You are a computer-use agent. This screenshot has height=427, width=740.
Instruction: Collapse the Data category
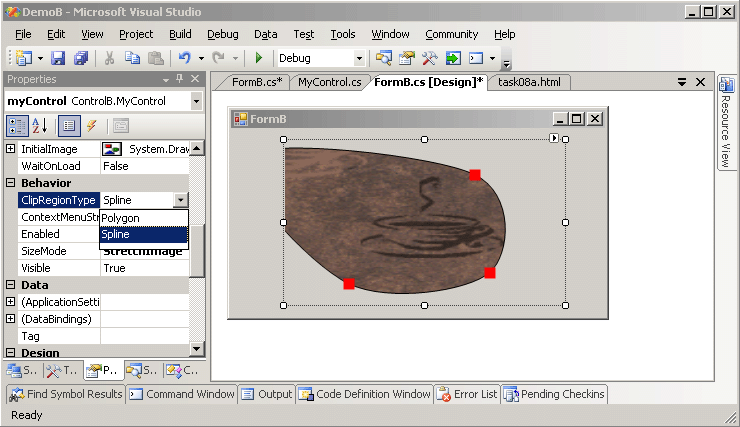point(10,285)
